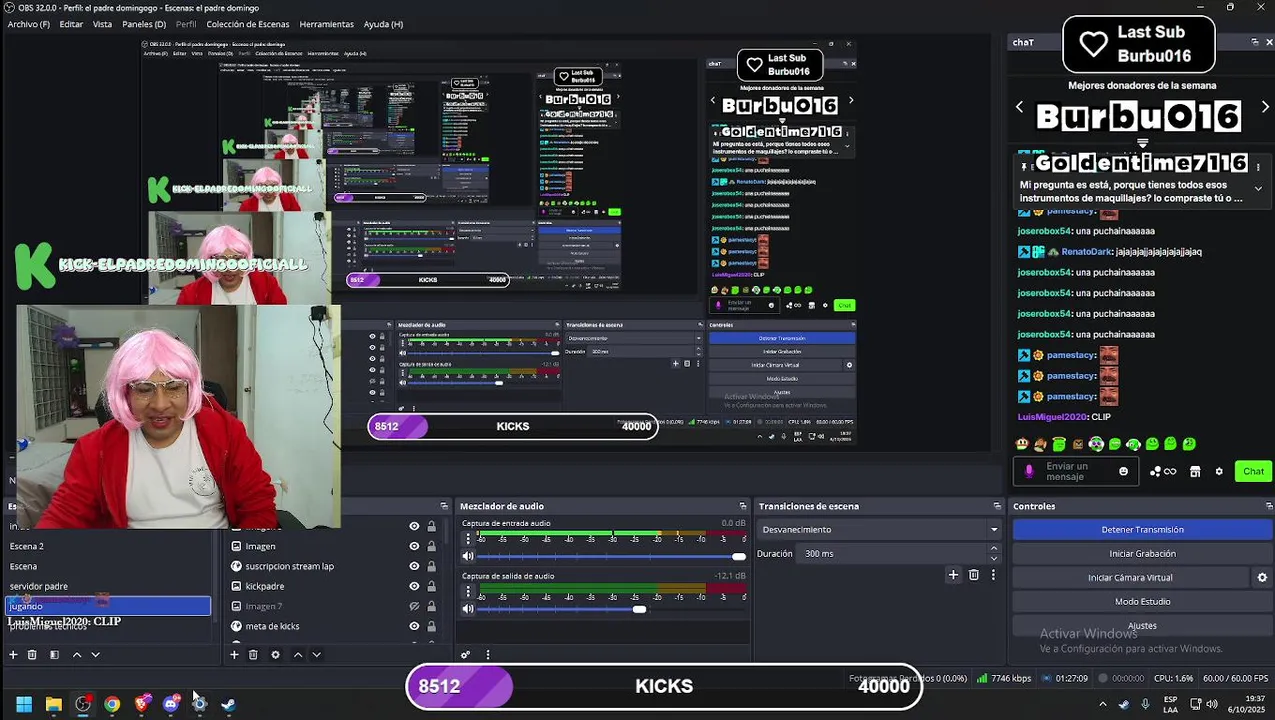Open the Desvanecimiento transition dropdown
Image resolution: width=1275 pixels, height=720 pixels.
[880, 530]
